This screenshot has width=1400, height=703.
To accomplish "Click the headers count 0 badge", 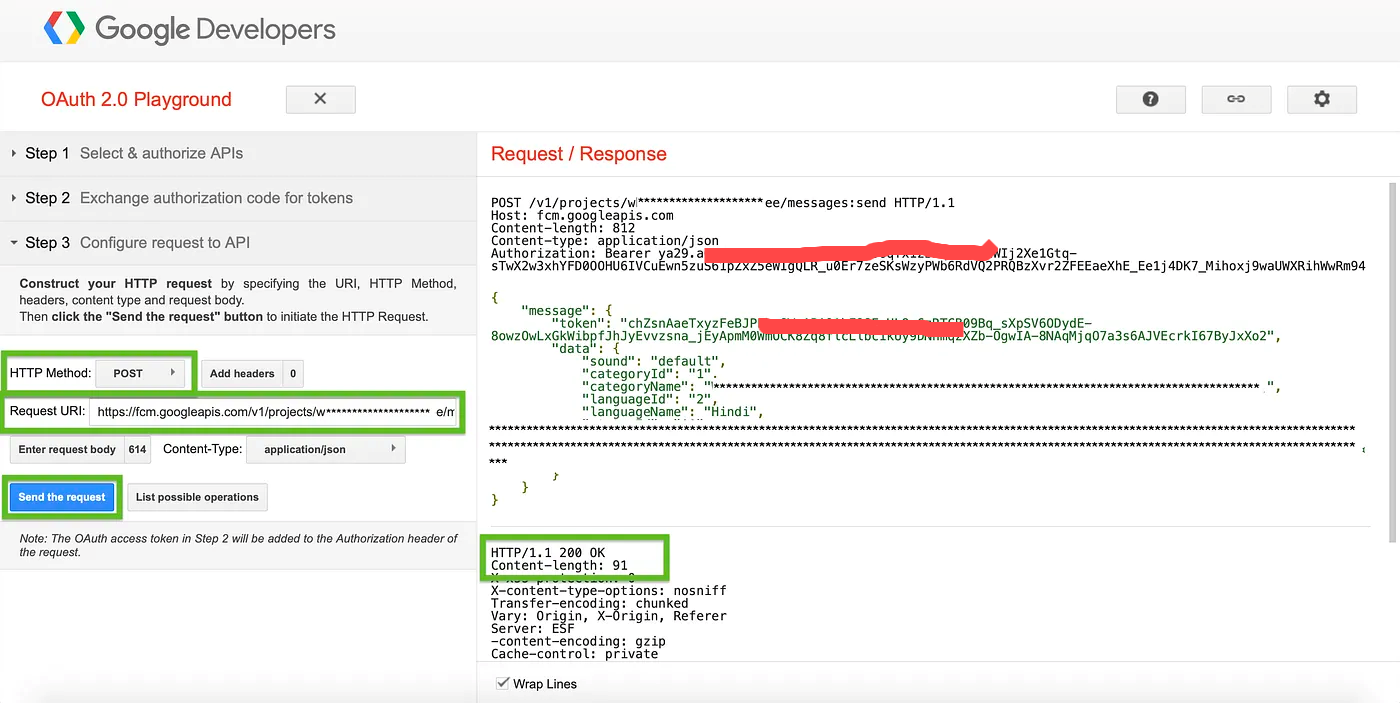I will [x=293, y=374].
